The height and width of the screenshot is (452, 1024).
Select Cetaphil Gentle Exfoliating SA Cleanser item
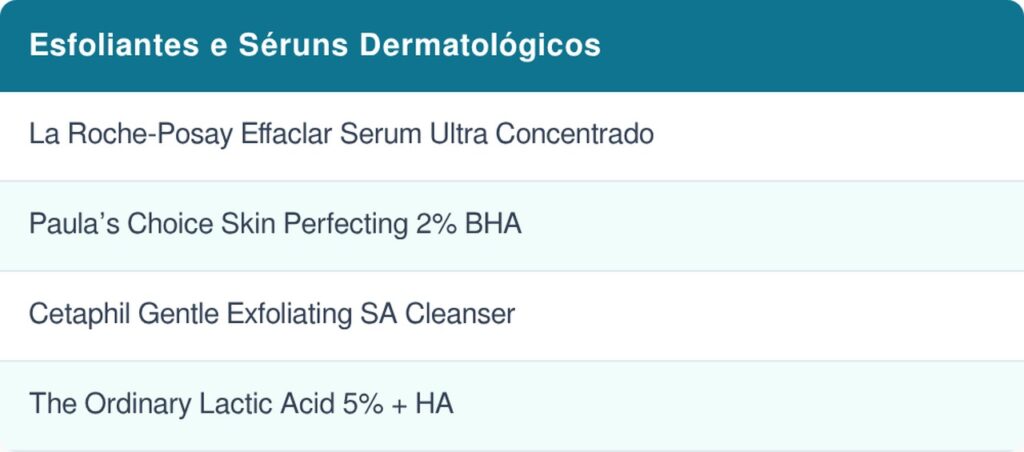(512, 316)
